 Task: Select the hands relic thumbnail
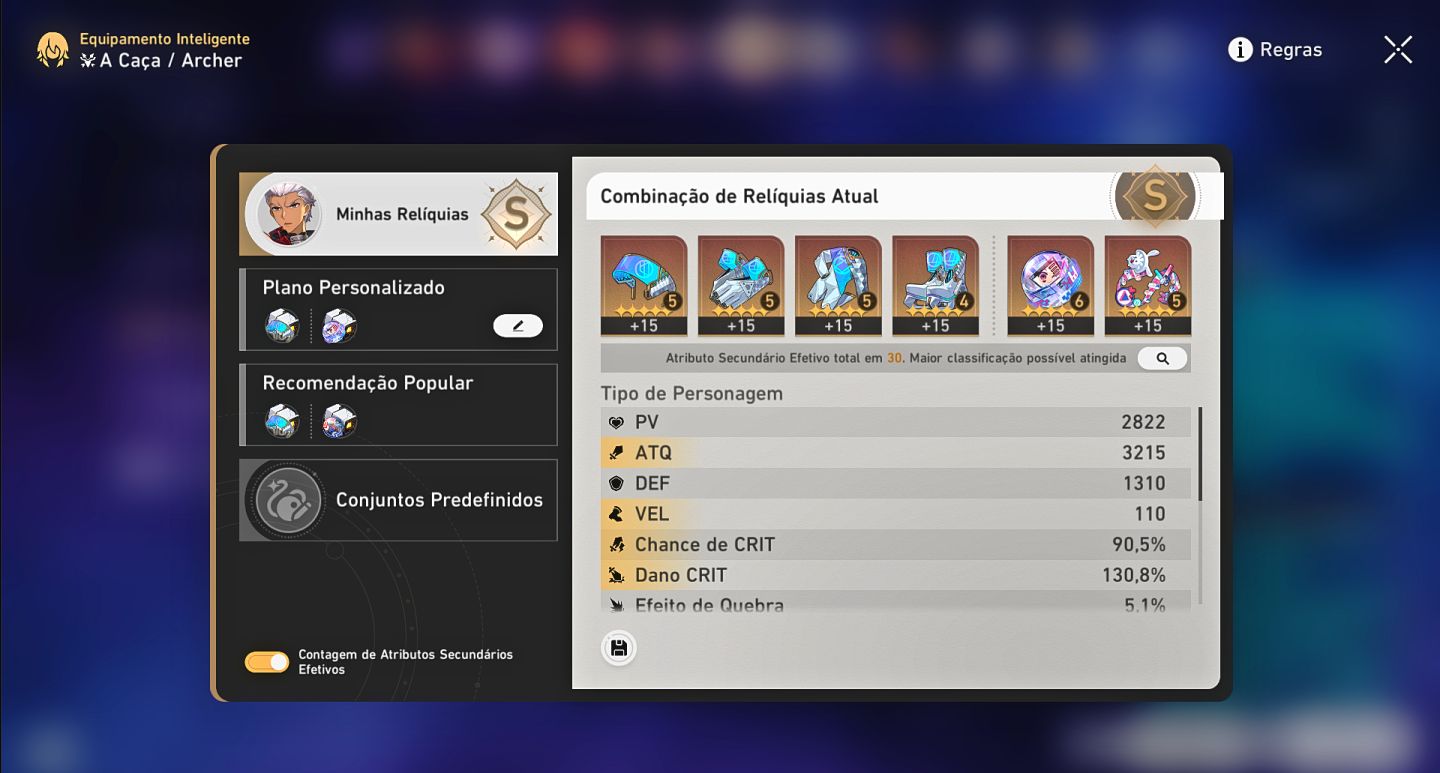click(741, 286)
